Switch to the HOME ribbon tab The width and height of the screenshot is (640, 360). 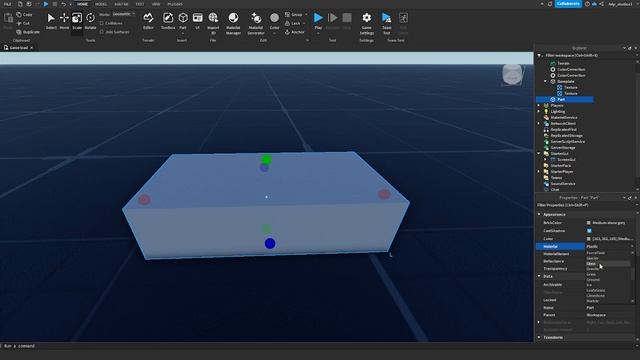click(82, 4)
